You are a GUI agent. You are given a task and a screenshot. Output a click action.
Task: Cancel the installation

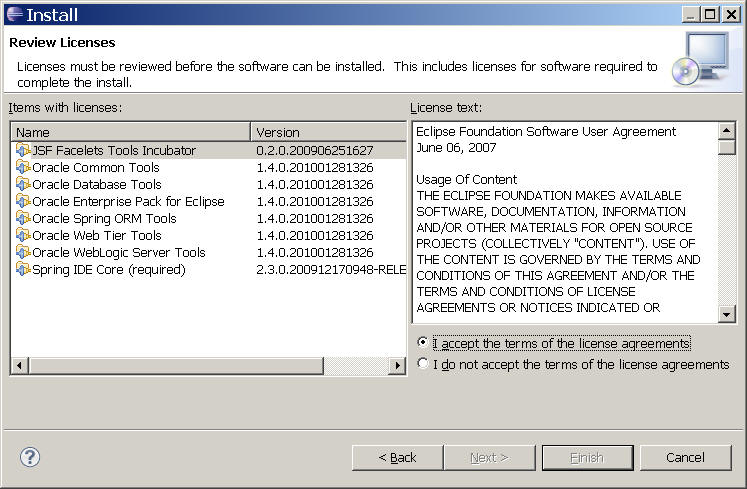(685, 458)
